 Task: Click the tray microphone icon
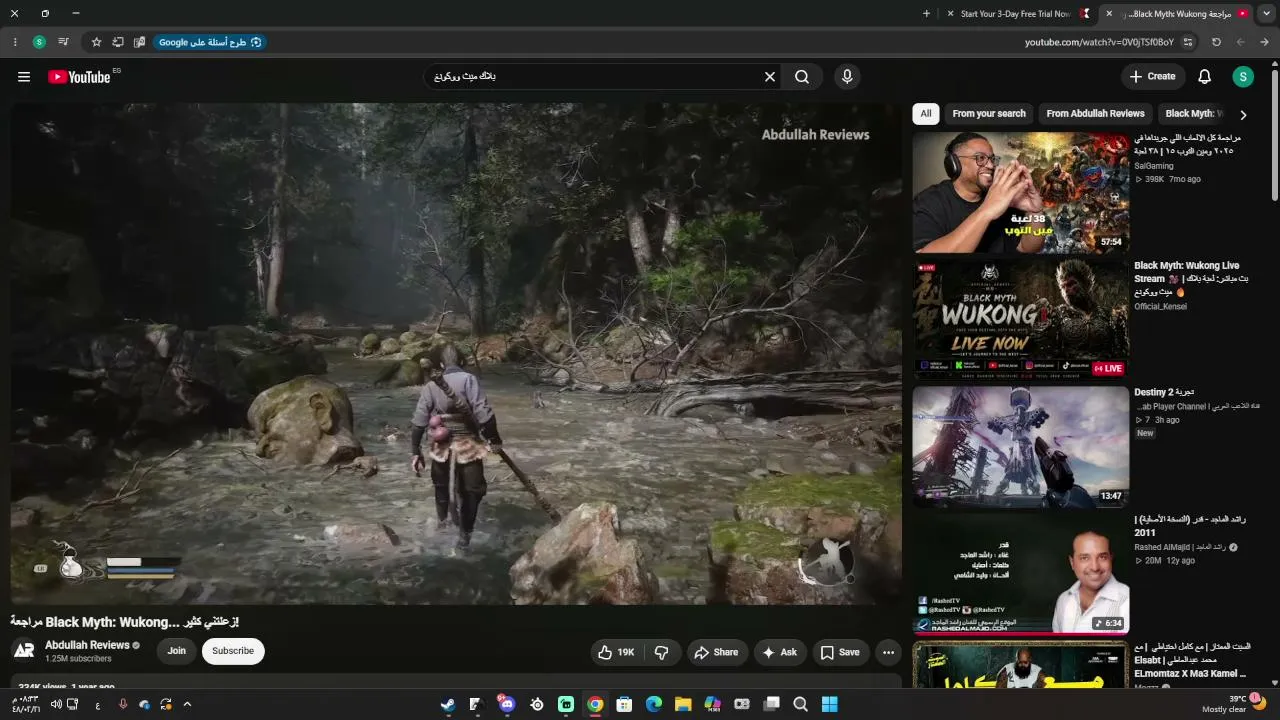[124, 704]
